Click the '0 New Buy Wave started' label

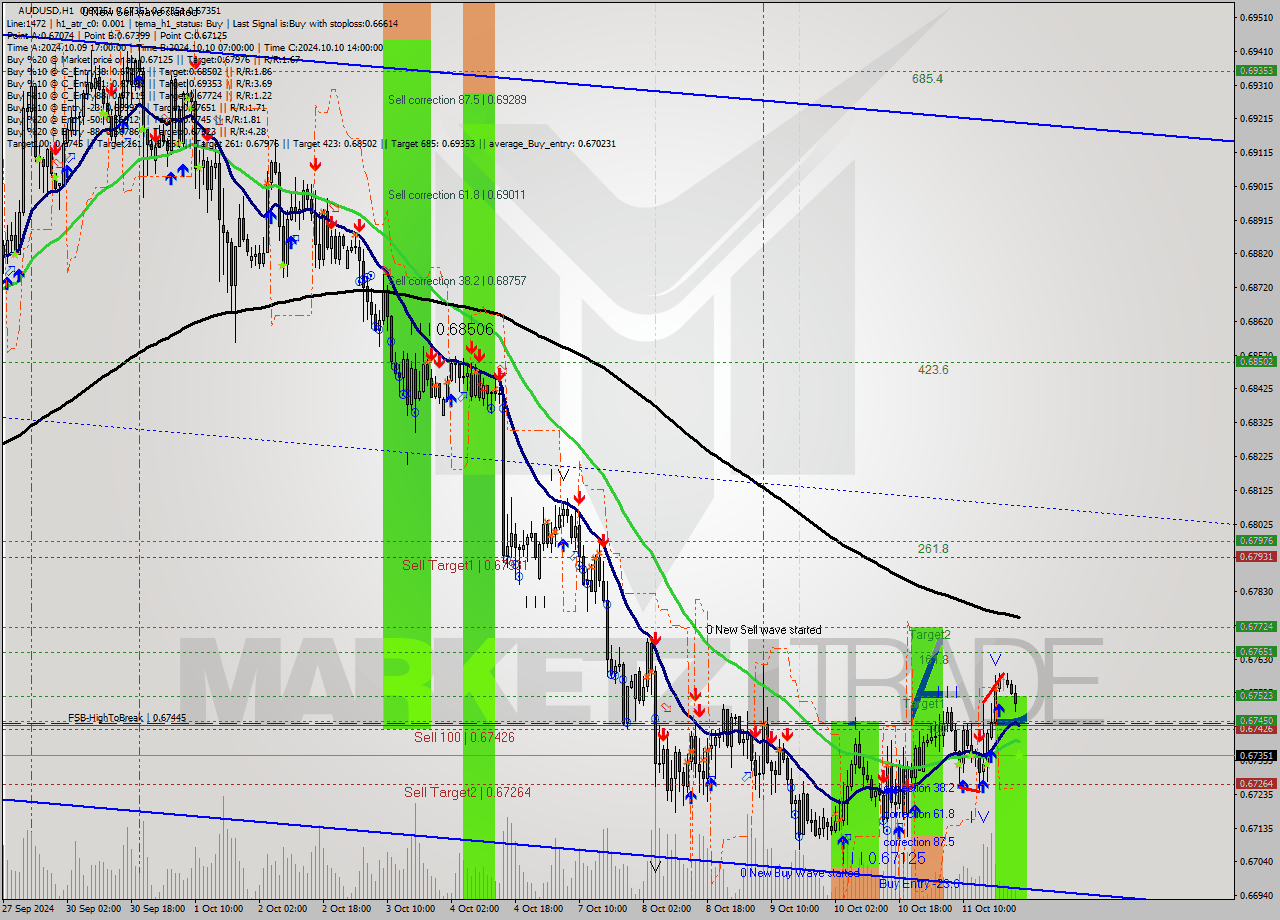pos(799,873)
